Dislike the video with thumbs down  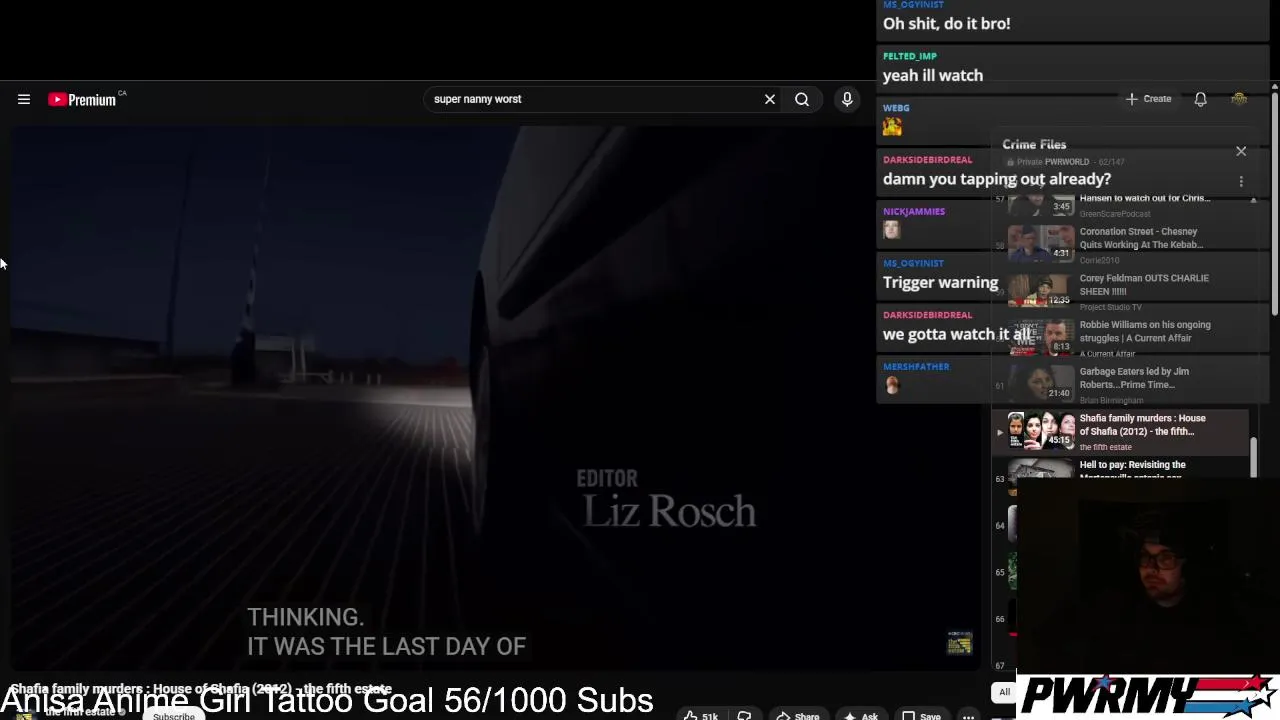(744, 715)
